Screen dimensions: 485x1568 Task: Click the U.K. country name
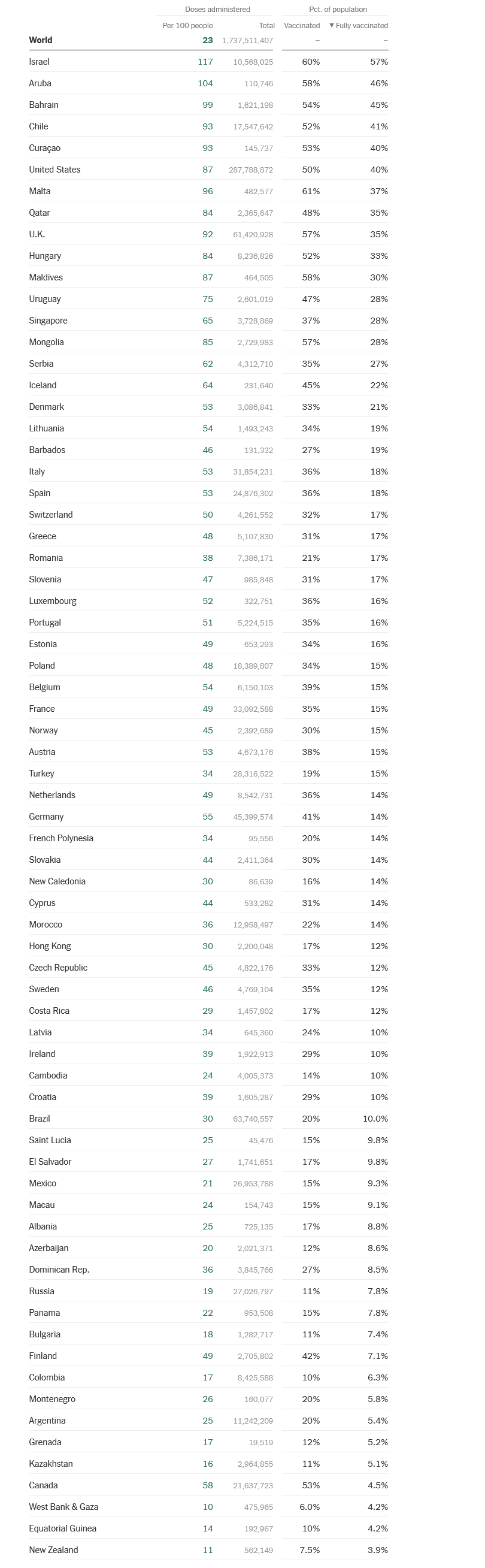click(37, 234)
